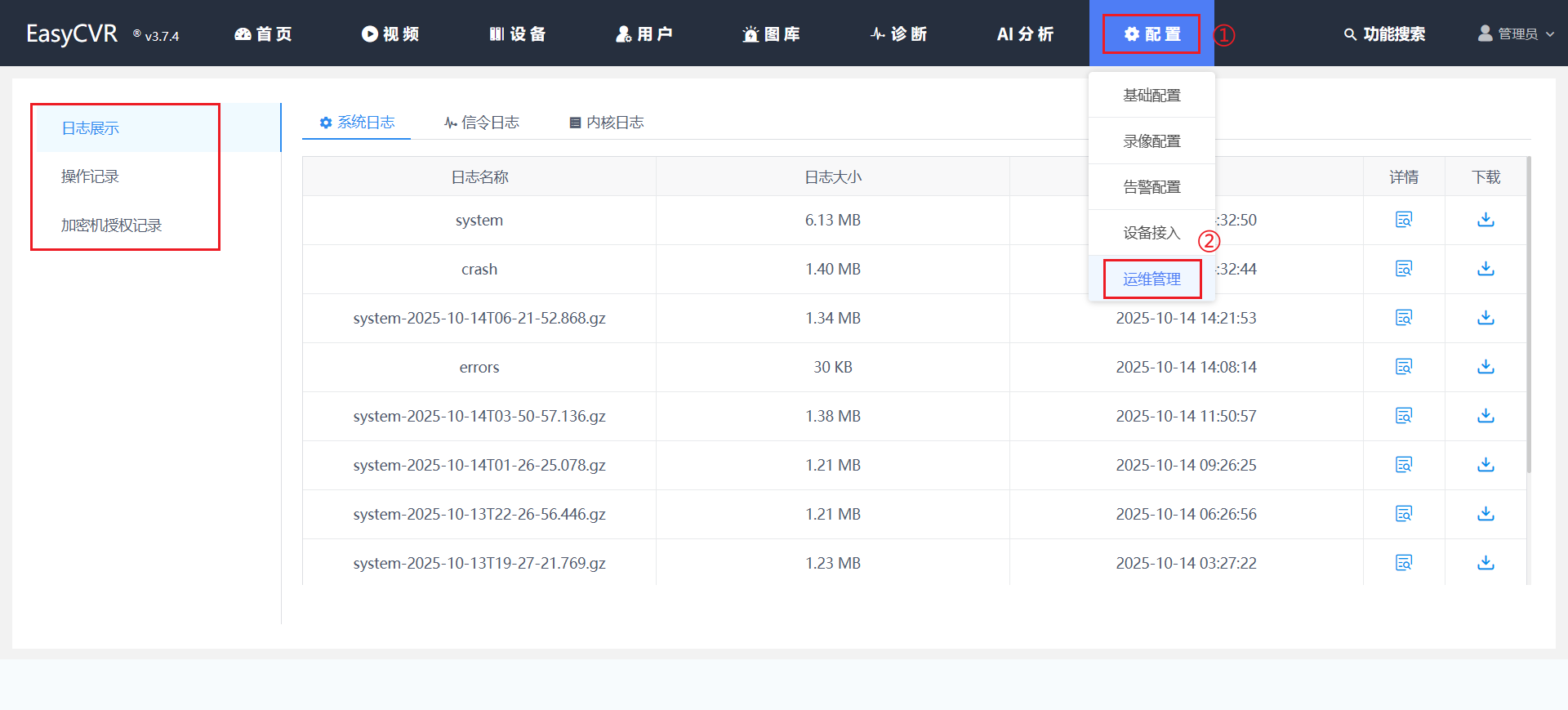Switch to the 内核日志 tab
The width and height of the screenshot is (1568, 710).
coord(607,123)
